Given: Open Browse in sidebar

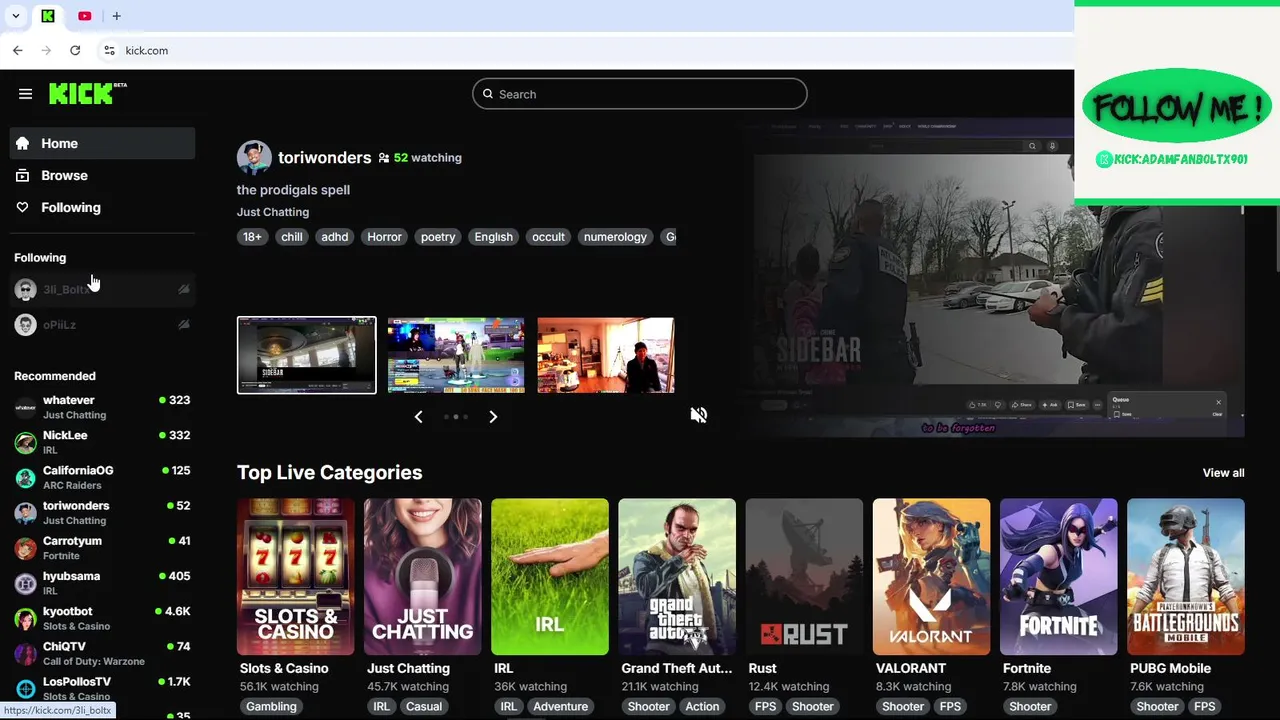Looking at the screenshot, I should tap(102, 175).
